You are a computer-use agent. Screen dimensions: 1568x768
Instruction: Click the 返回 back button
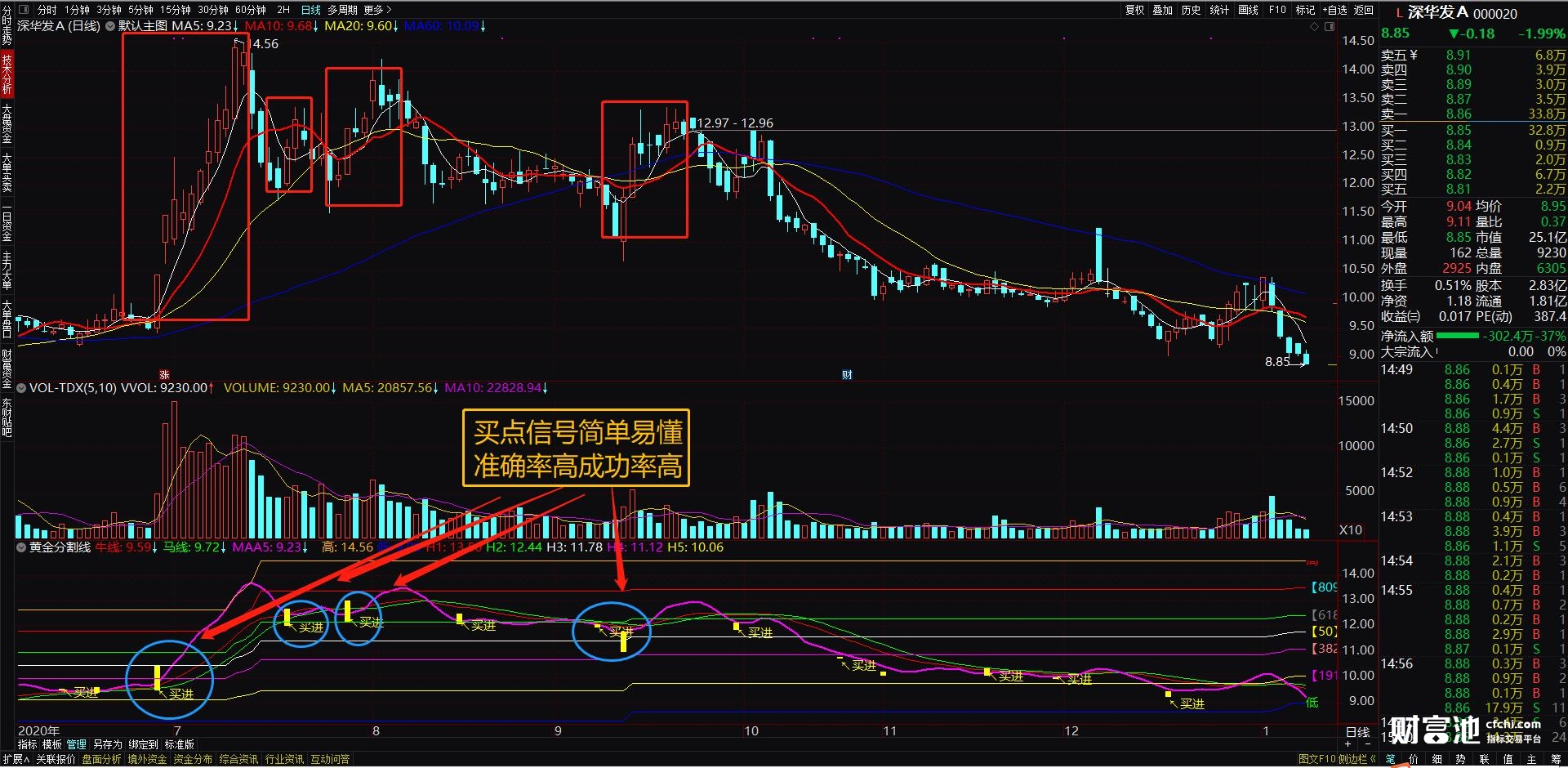tap(1364, 10)
